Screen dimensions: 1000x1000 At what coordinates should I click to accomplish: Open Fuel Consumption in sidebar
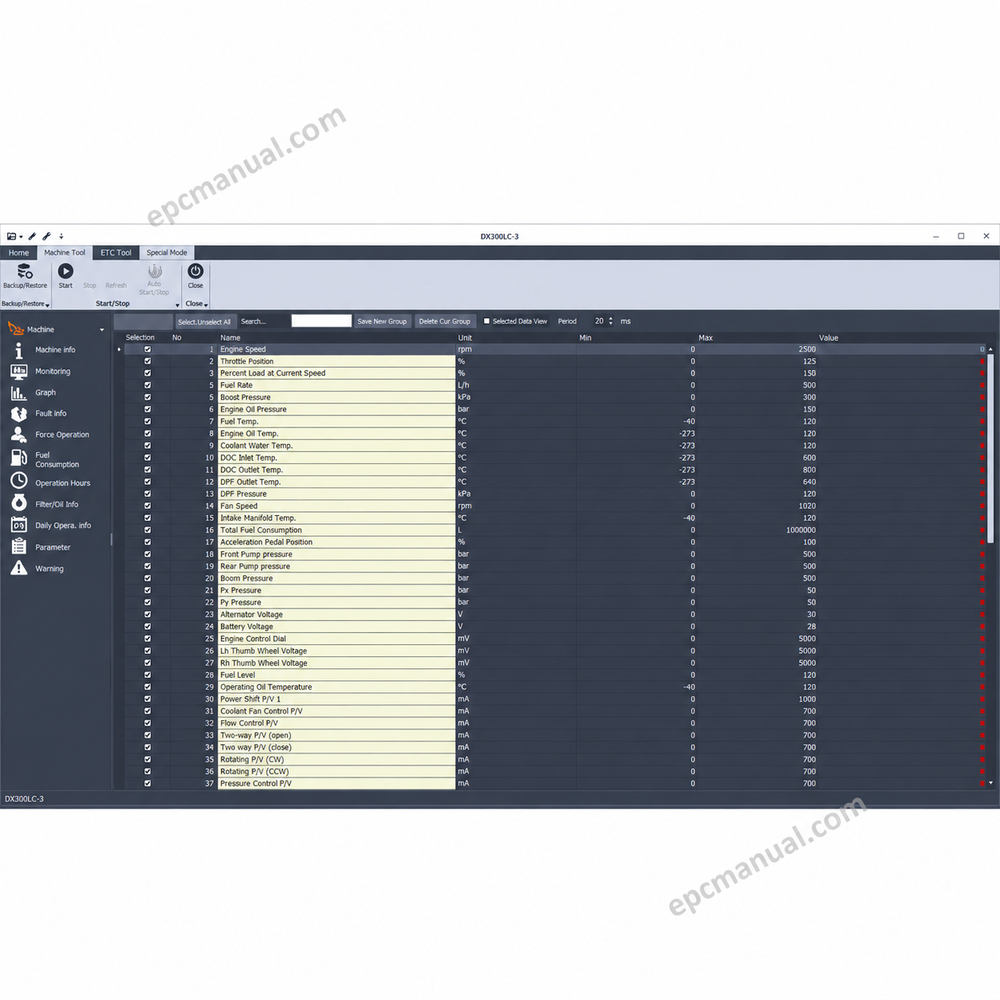coord(57,460)
